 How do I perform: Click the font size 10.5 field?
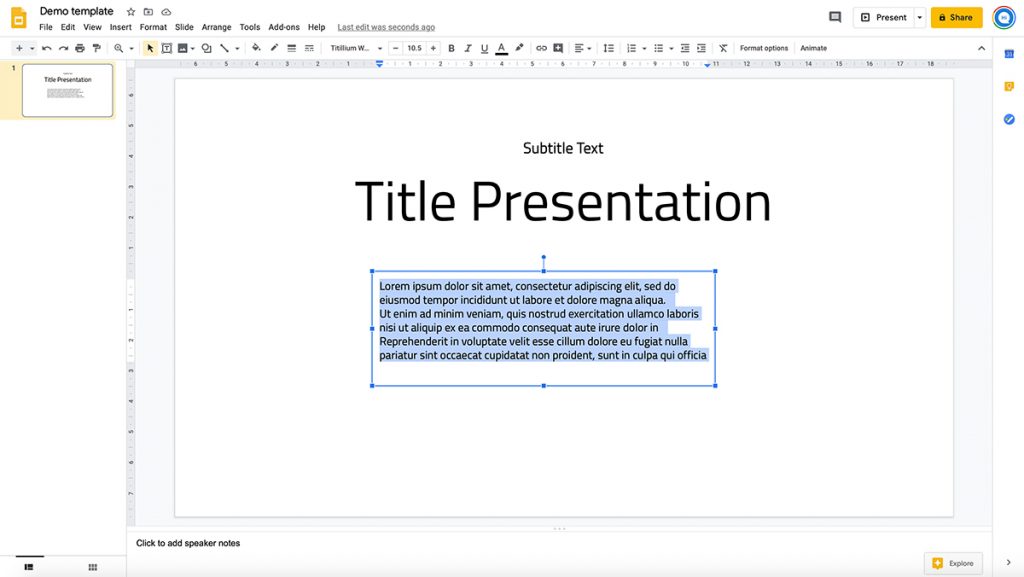(x=415, y=48)
